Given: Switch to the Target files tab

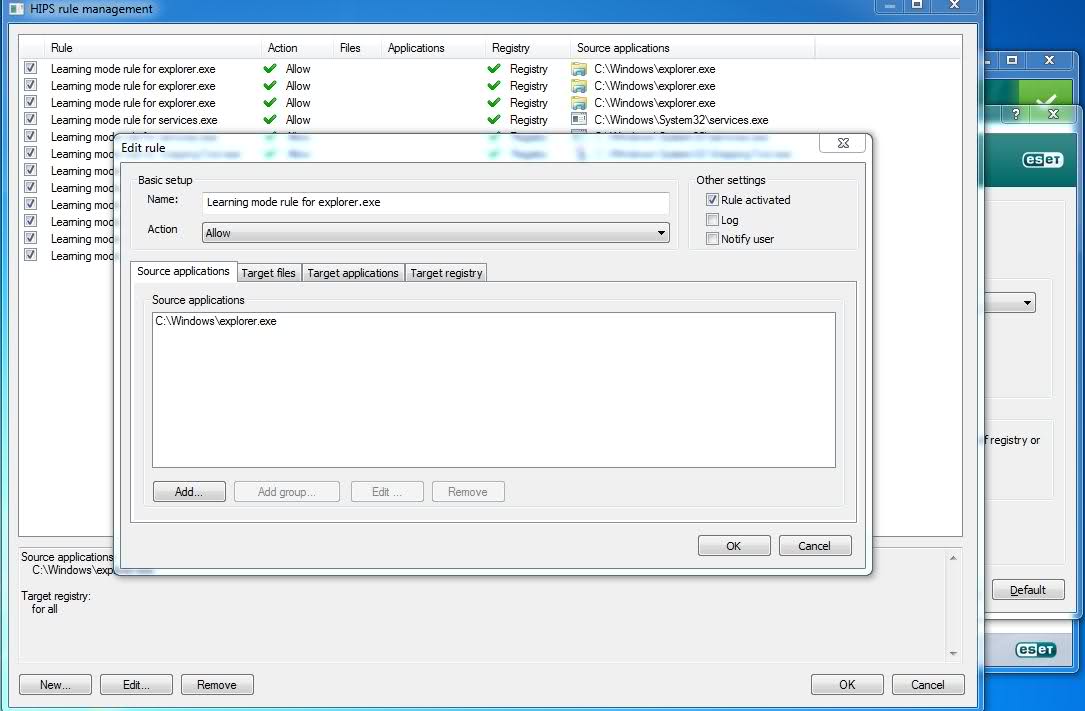Looking at the screenshot, I should (269, 273).
